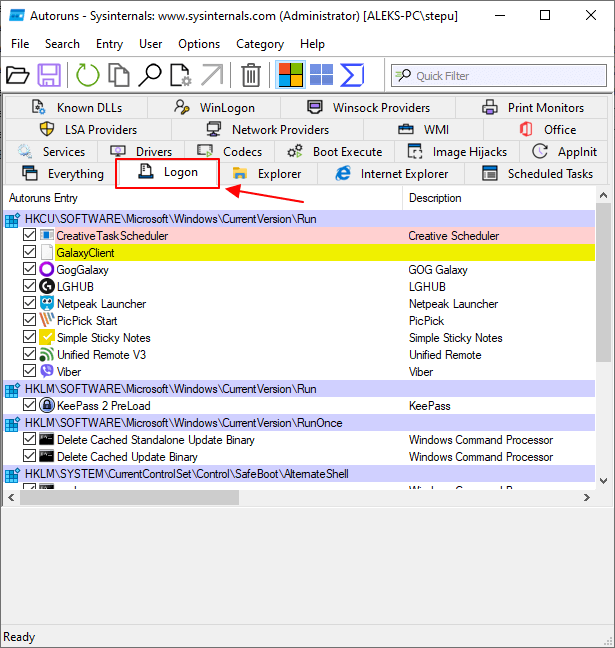Screen dimensions: 615x648
Task: Click the horizontal scrollbar left arrow
Action: pyautogui.click(x=12, y=497)
